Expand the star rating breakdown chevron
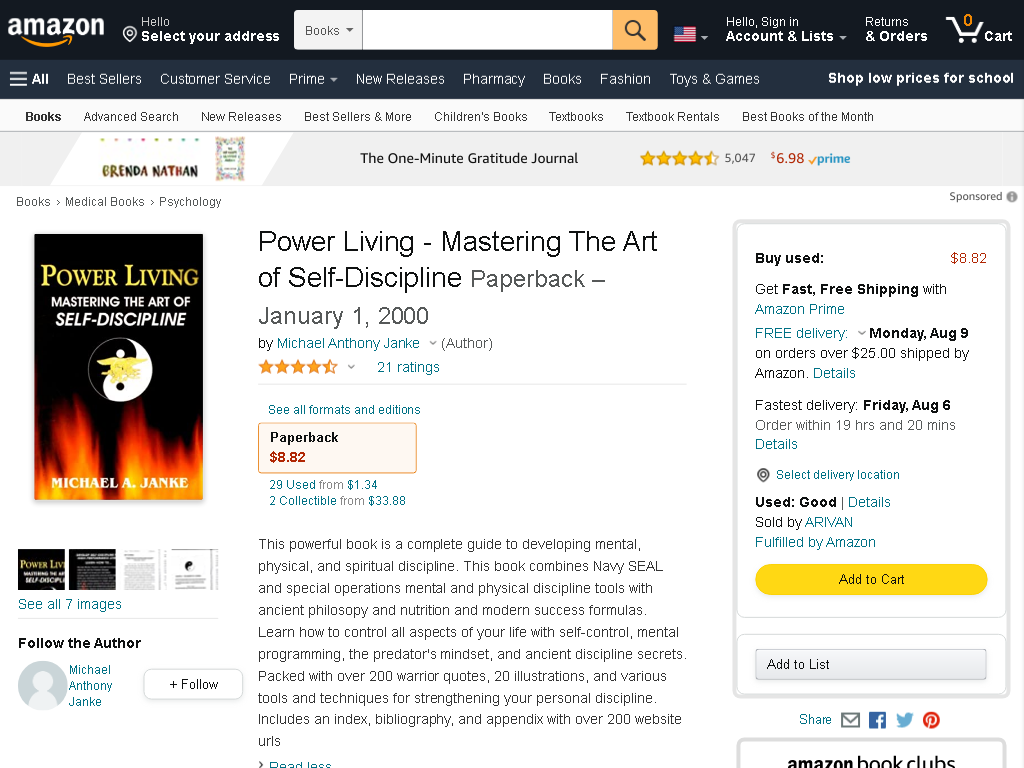Screen dimensions: 1024x768 click(351, 367)
